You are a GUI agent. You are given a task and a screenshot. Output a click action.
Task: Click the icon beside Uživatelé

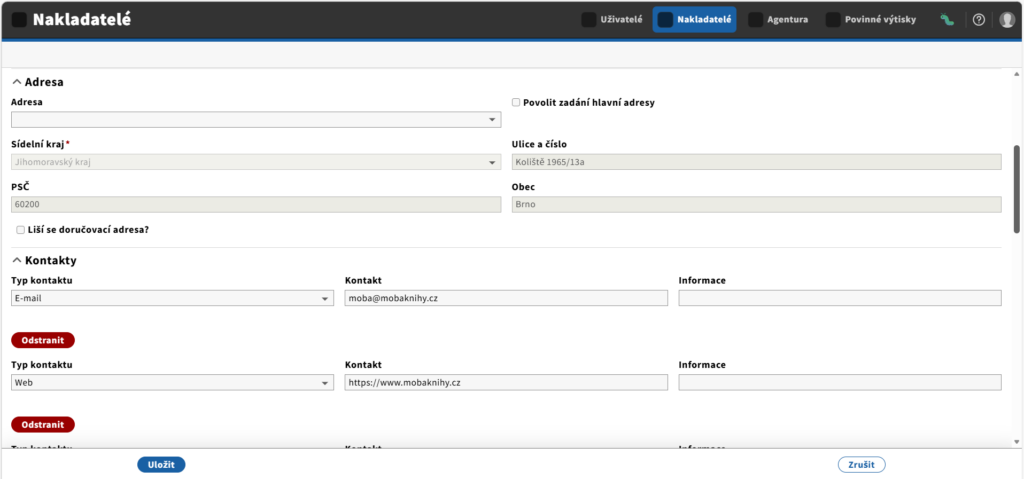click(x=588, y=20)
